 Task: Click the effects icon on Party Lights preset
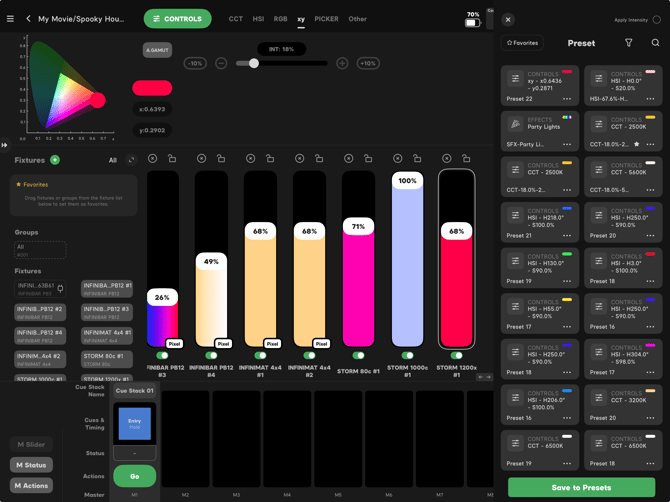coord(515,124)
